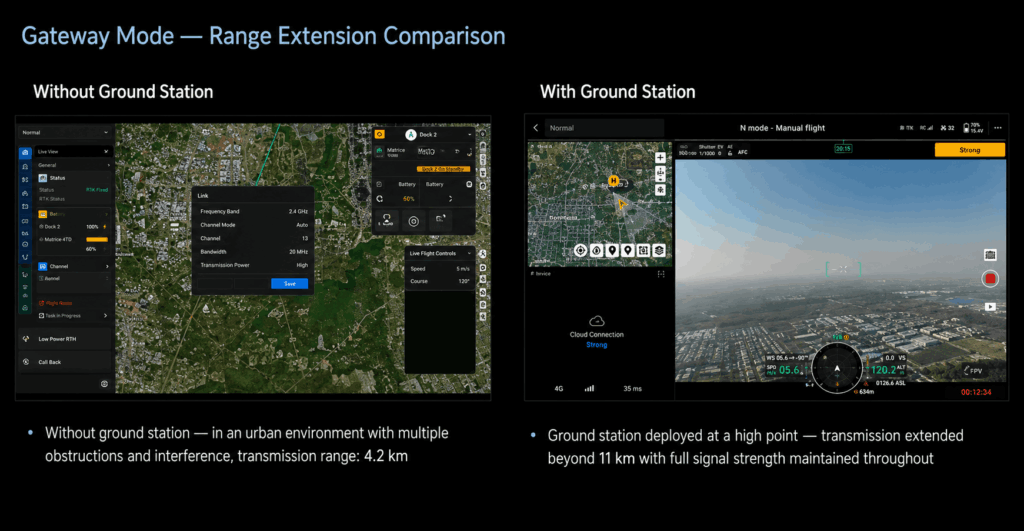Click the Transmission Power High value

[302, 265]
